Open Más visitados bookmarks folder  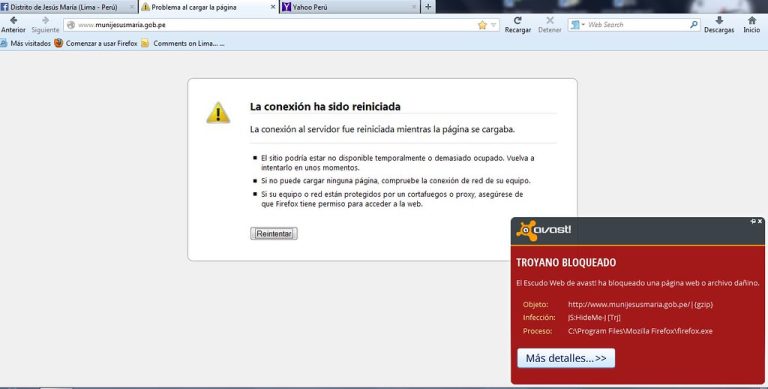tap(25, 43)
